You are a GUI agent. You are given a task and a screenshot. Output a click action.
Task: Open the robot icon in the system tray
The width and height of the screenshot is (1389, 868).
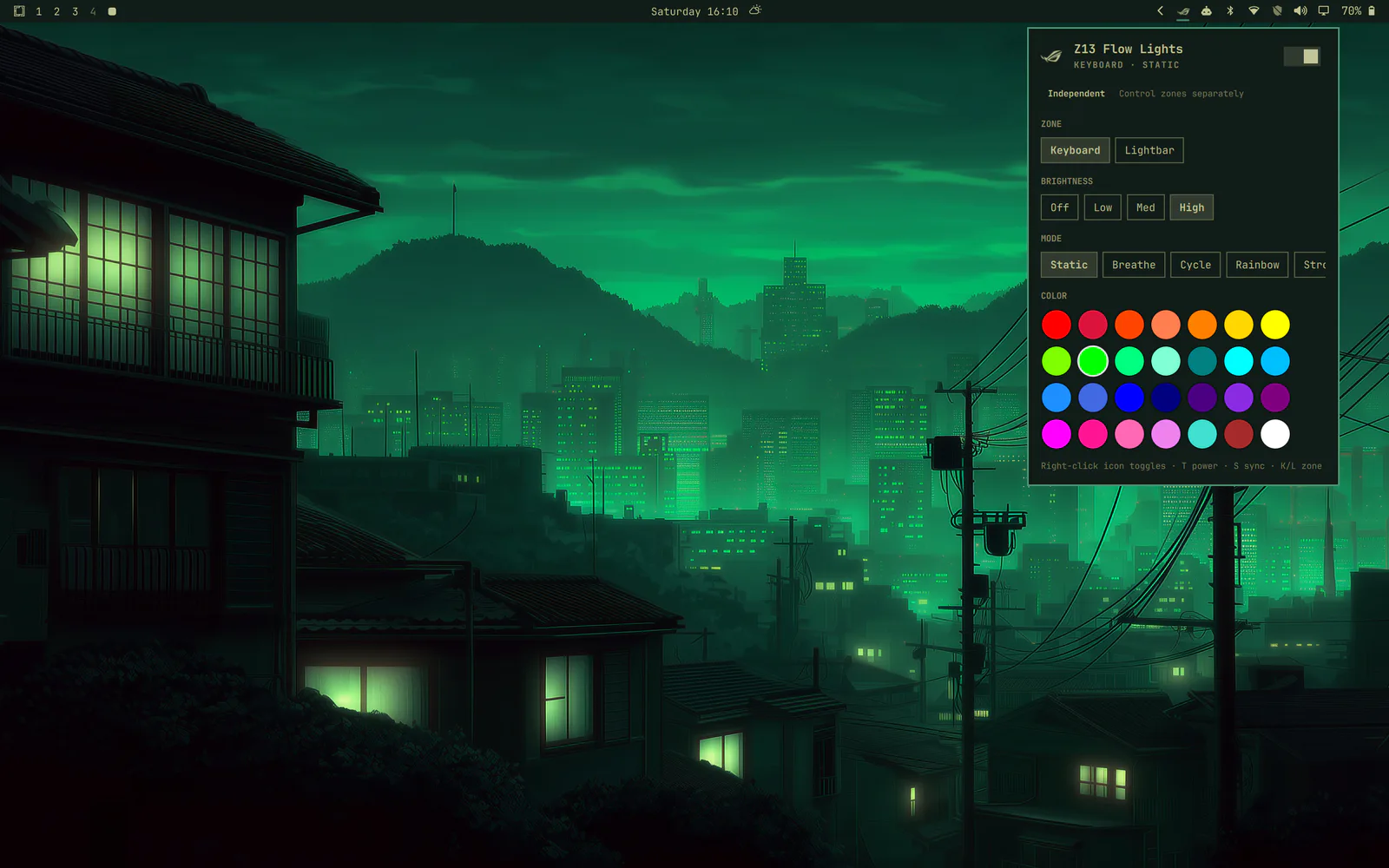tap(1207, 11)
